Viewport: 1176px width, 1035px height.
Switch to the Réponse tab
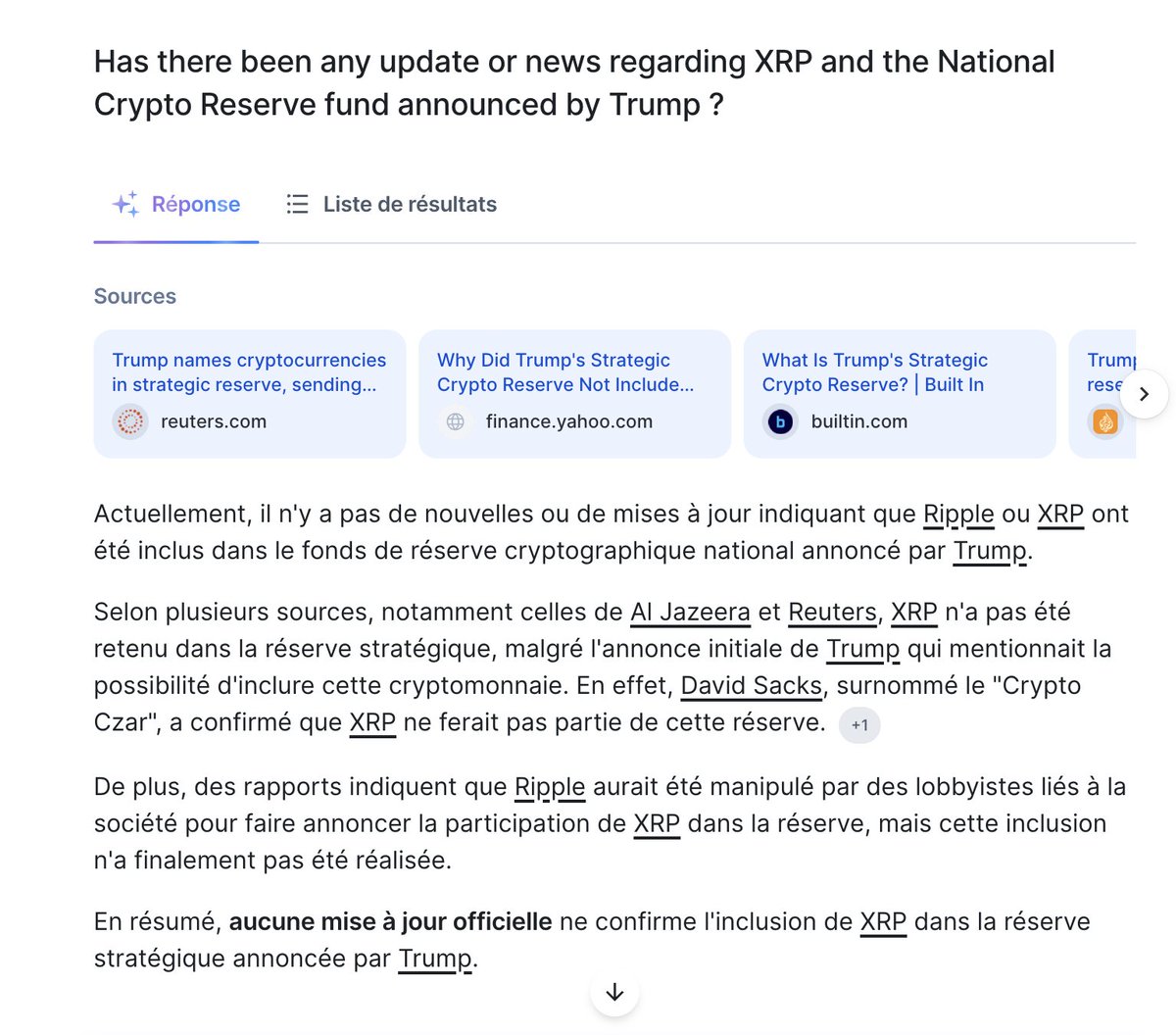[x=176, y=204]
